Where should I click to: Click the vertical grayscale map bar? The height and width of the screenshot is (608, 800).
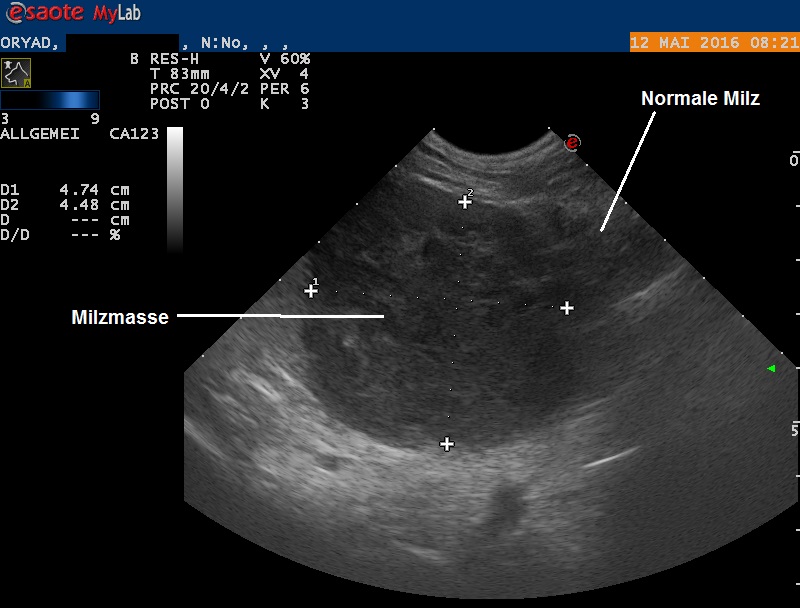pos(175,187)
